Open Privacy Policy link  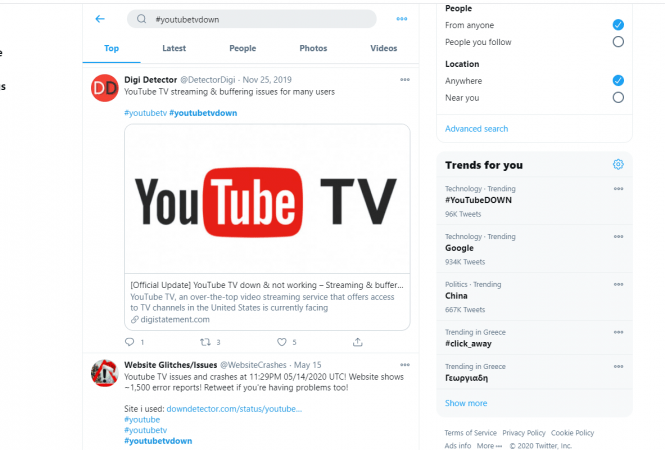[524, 433]
